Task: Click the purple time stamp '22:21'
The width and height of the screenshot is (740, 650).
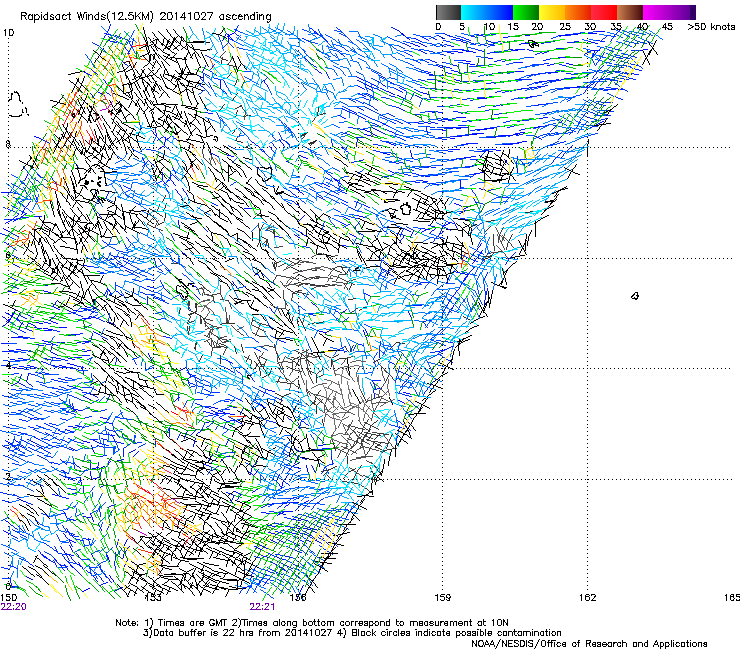Action: (262, 607)
